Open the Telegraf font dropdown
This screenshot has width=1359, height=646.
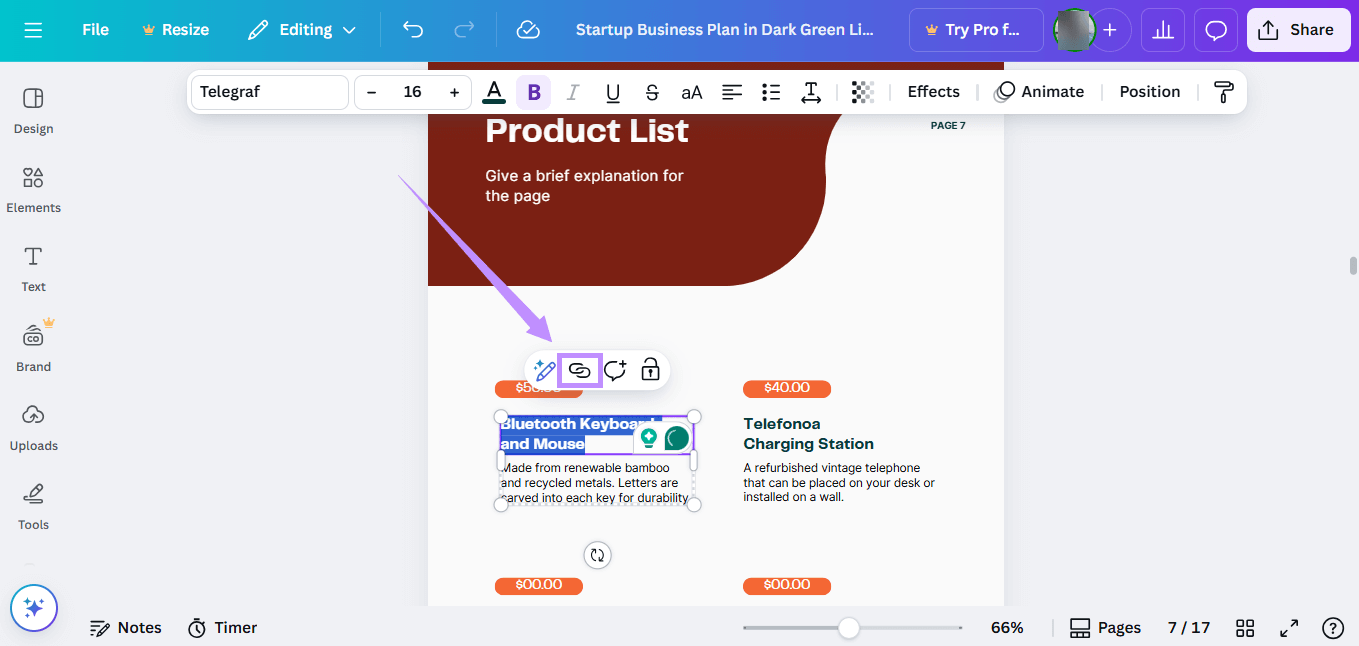tap(269, 91)
